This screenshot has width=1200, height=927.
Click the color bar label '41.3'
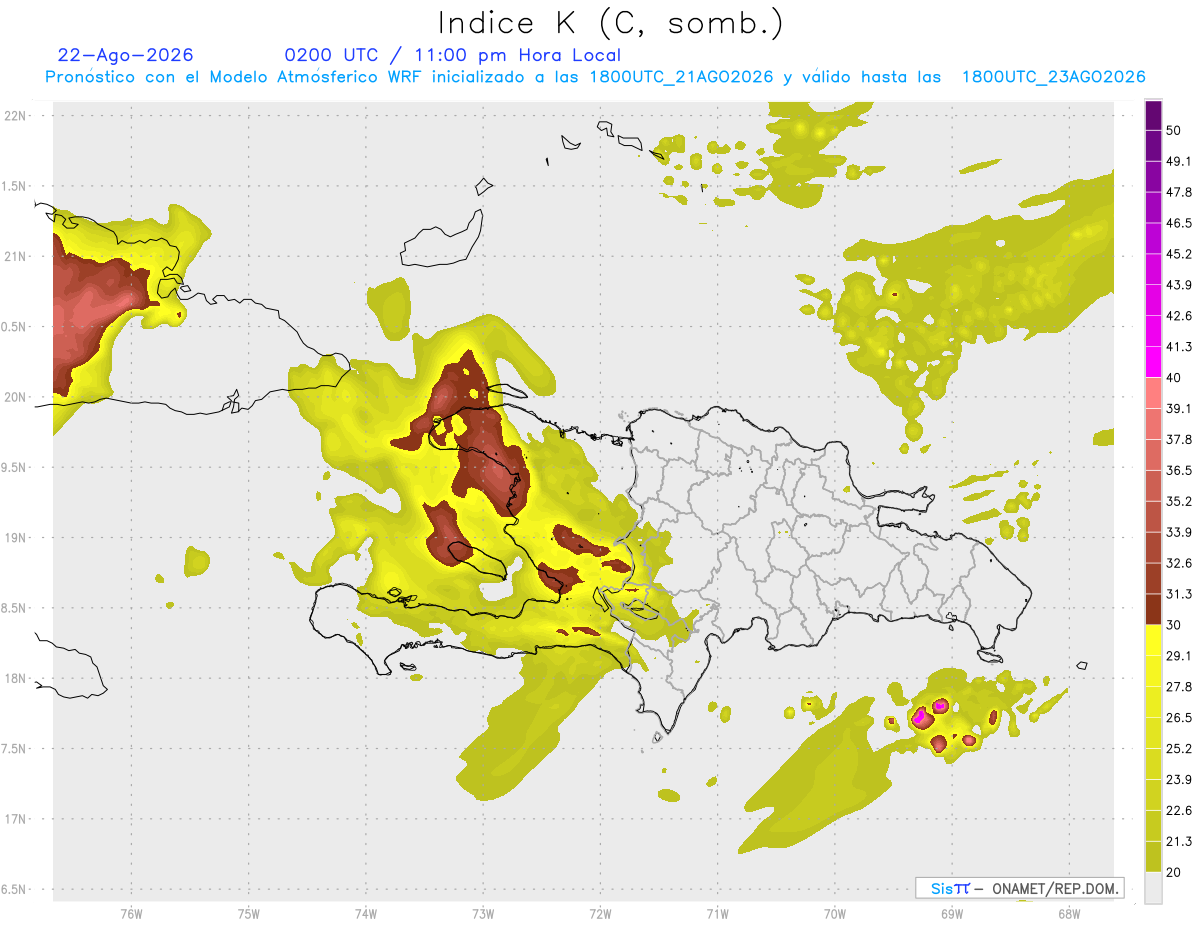(1179, 347)
